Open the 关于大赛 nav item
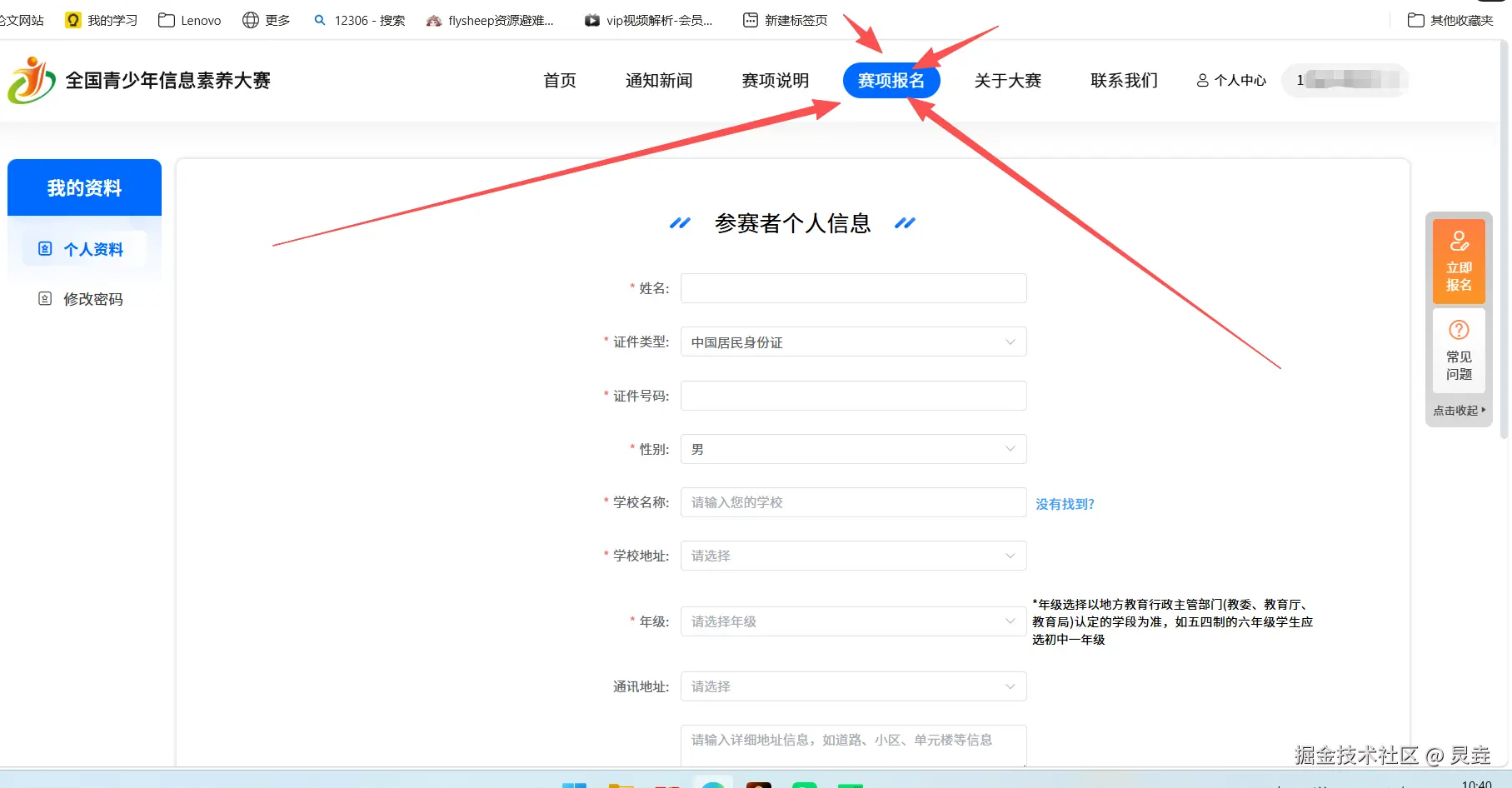This screenshot has height=788, width=1512. coord(1008,81)
